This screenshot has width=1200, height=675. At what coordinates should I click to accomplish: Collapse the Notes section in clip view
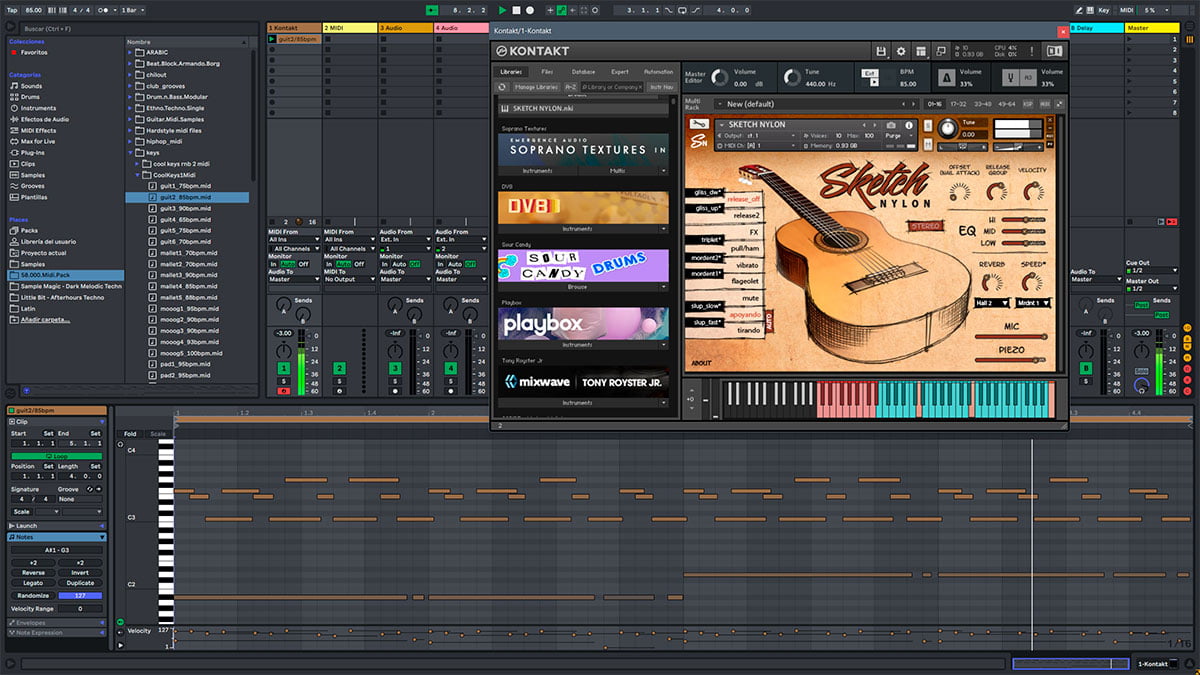(x=101, y=537)
